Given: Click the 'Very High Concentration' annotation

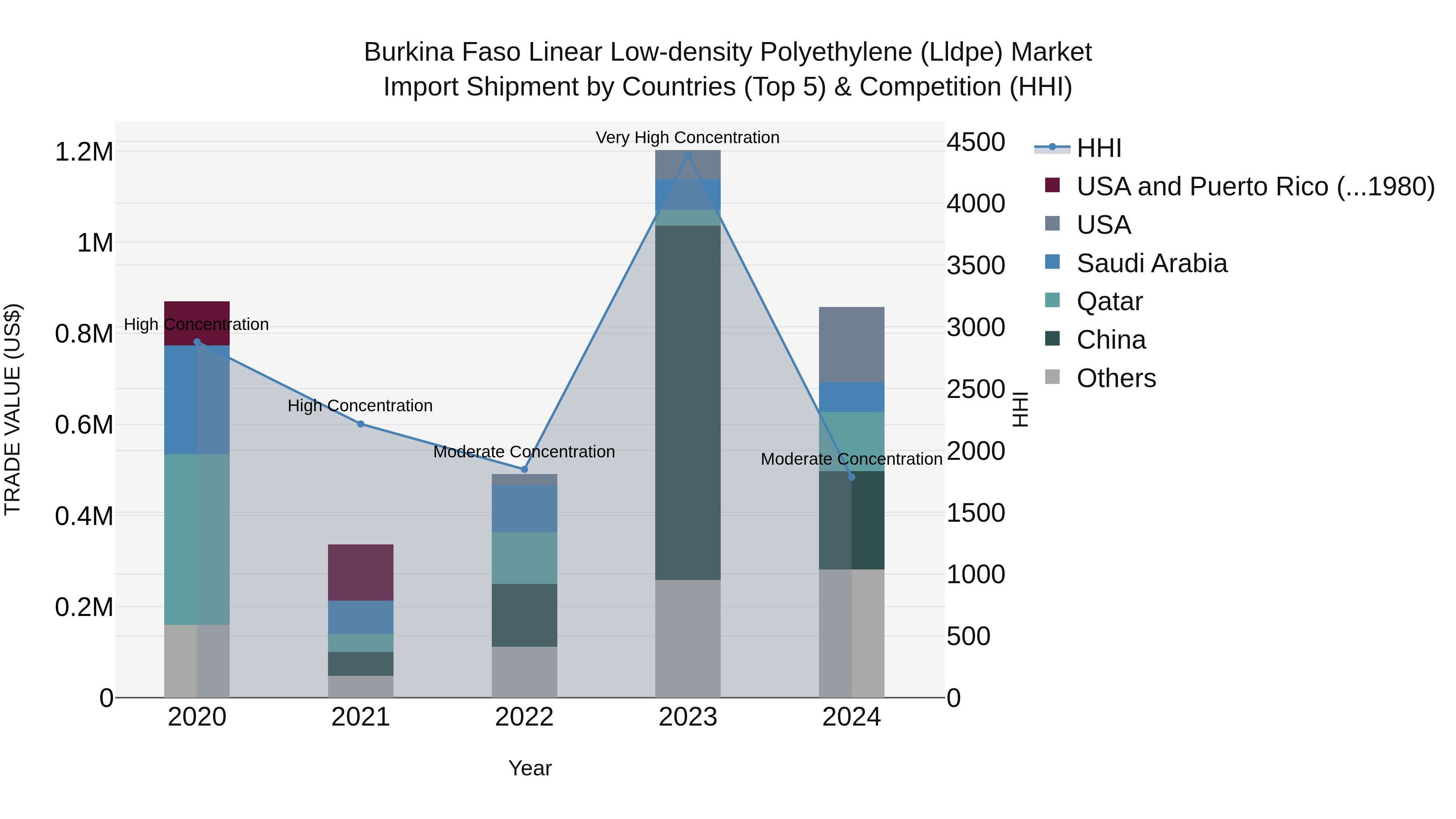Looking at the screenshot, I should pos(687,138).
